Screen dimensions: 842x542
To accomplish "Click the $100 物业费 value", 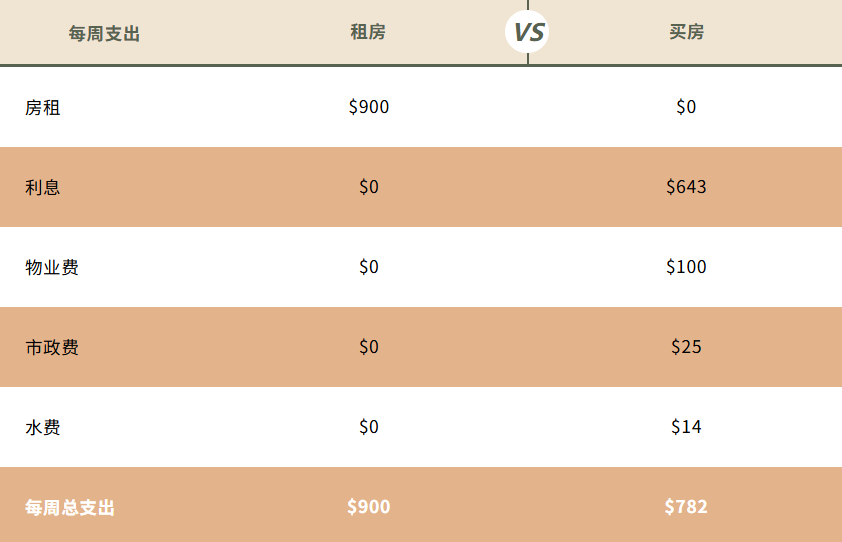I will click(686, 267).
